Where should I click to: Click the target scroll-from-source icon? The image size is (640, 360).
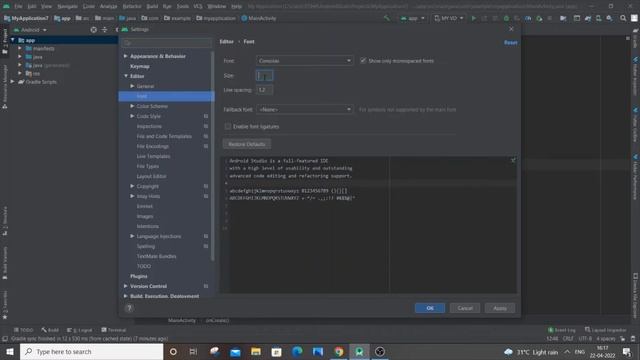(x=93, y=30)
